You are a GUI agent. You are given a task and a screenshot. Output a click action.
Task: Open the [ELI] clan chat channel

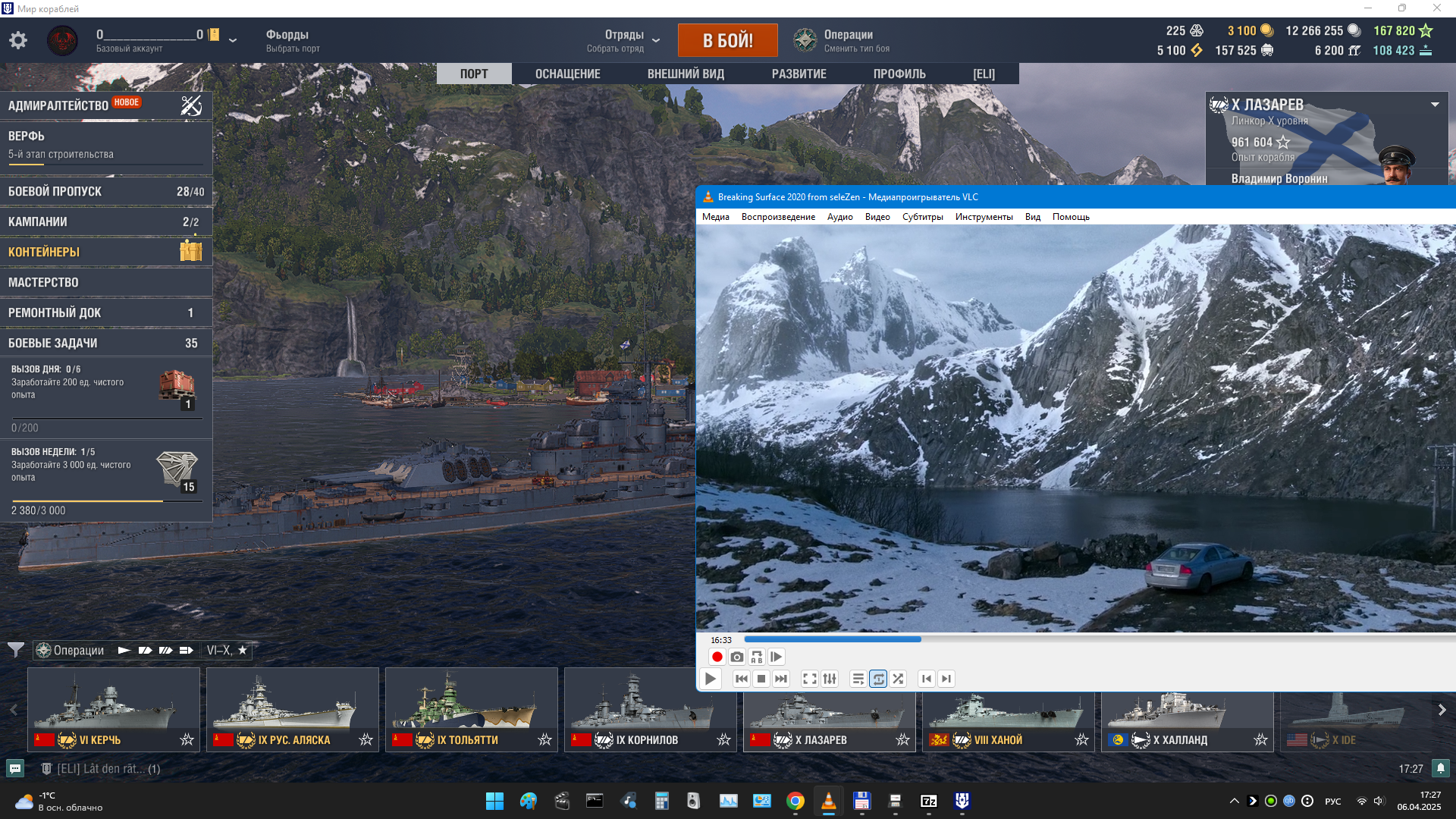[x=101, y=768]
